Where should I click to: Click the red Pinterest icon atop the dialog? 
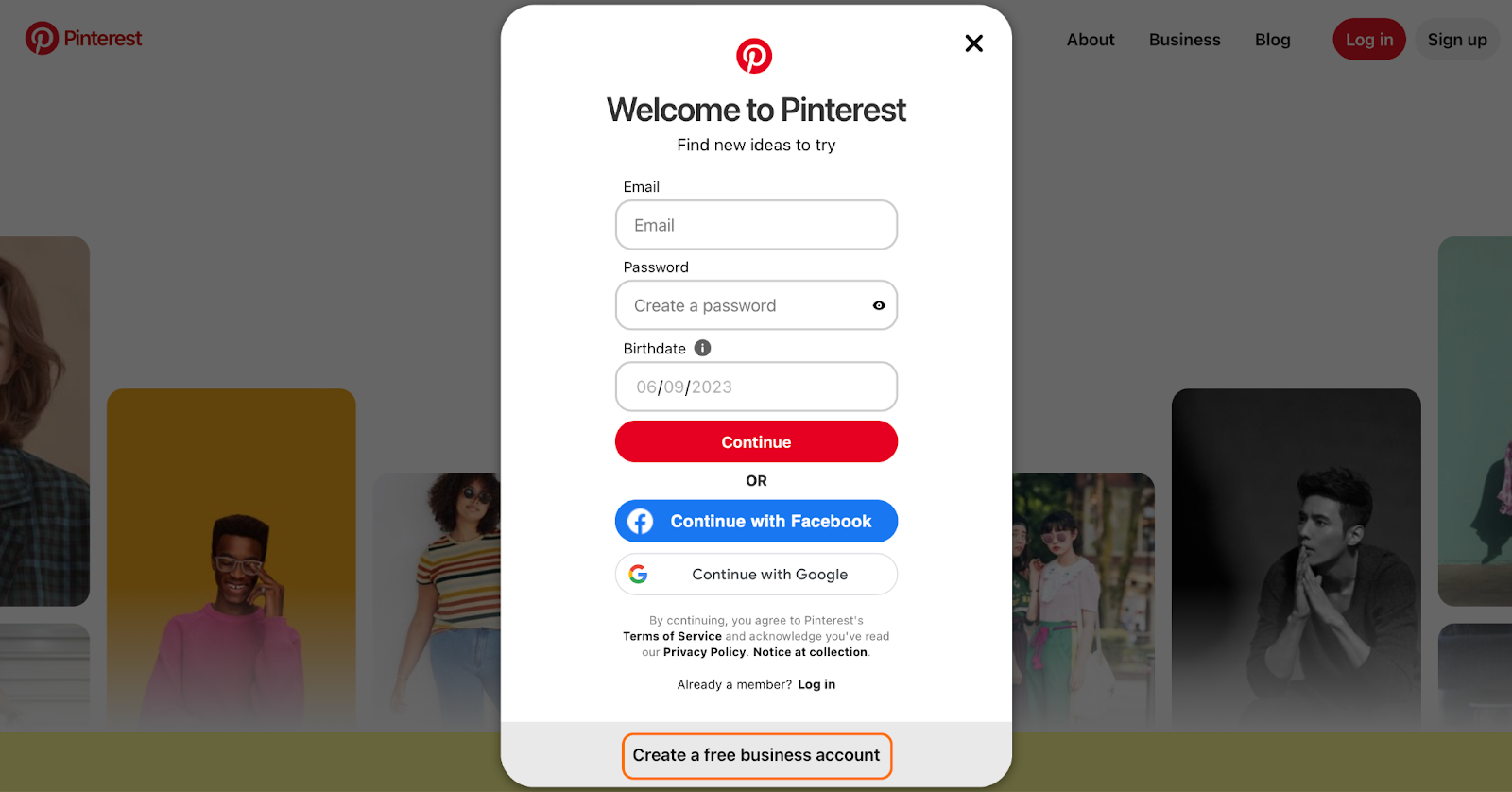click(x=754, y=56)
